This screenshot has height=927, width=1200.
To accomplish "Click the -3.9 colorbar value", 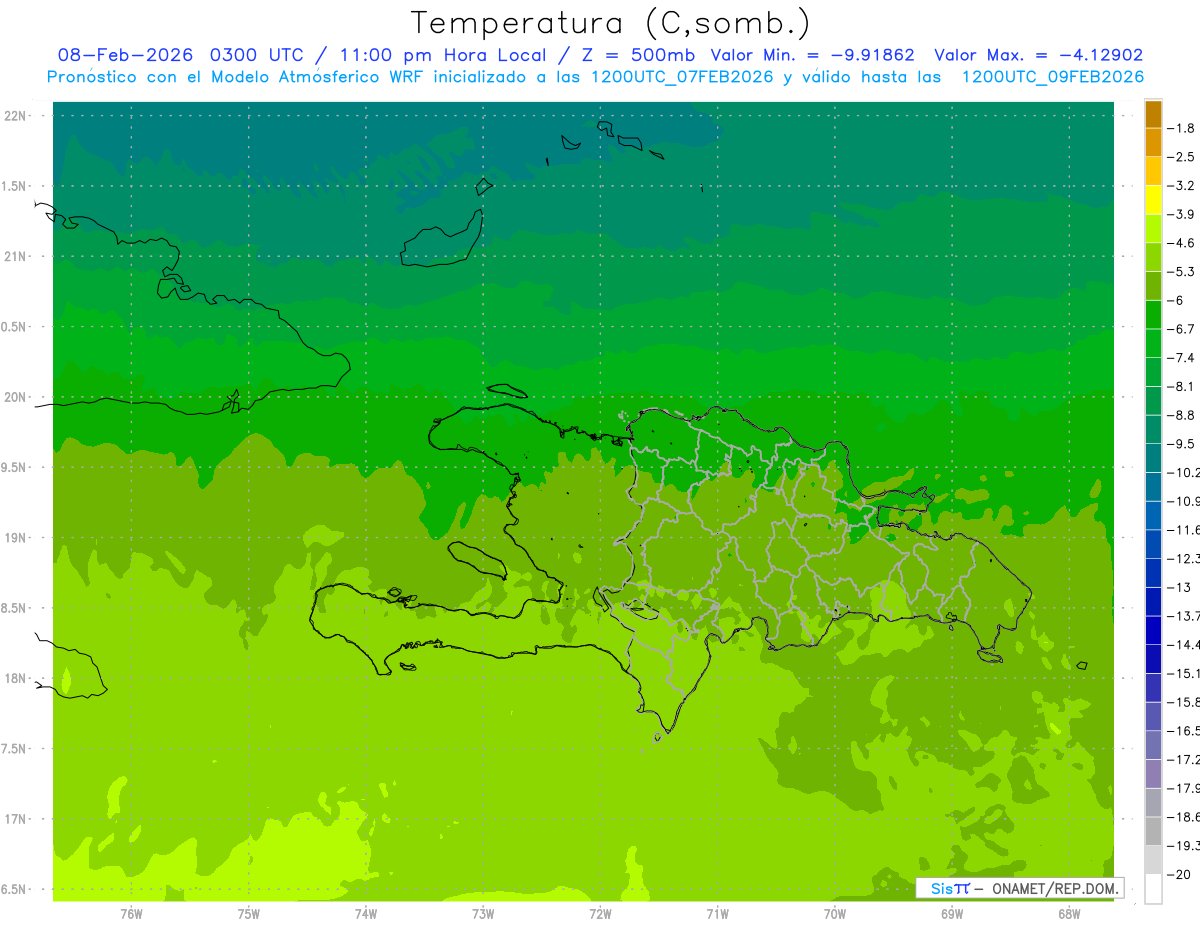I will point(1181,214).
